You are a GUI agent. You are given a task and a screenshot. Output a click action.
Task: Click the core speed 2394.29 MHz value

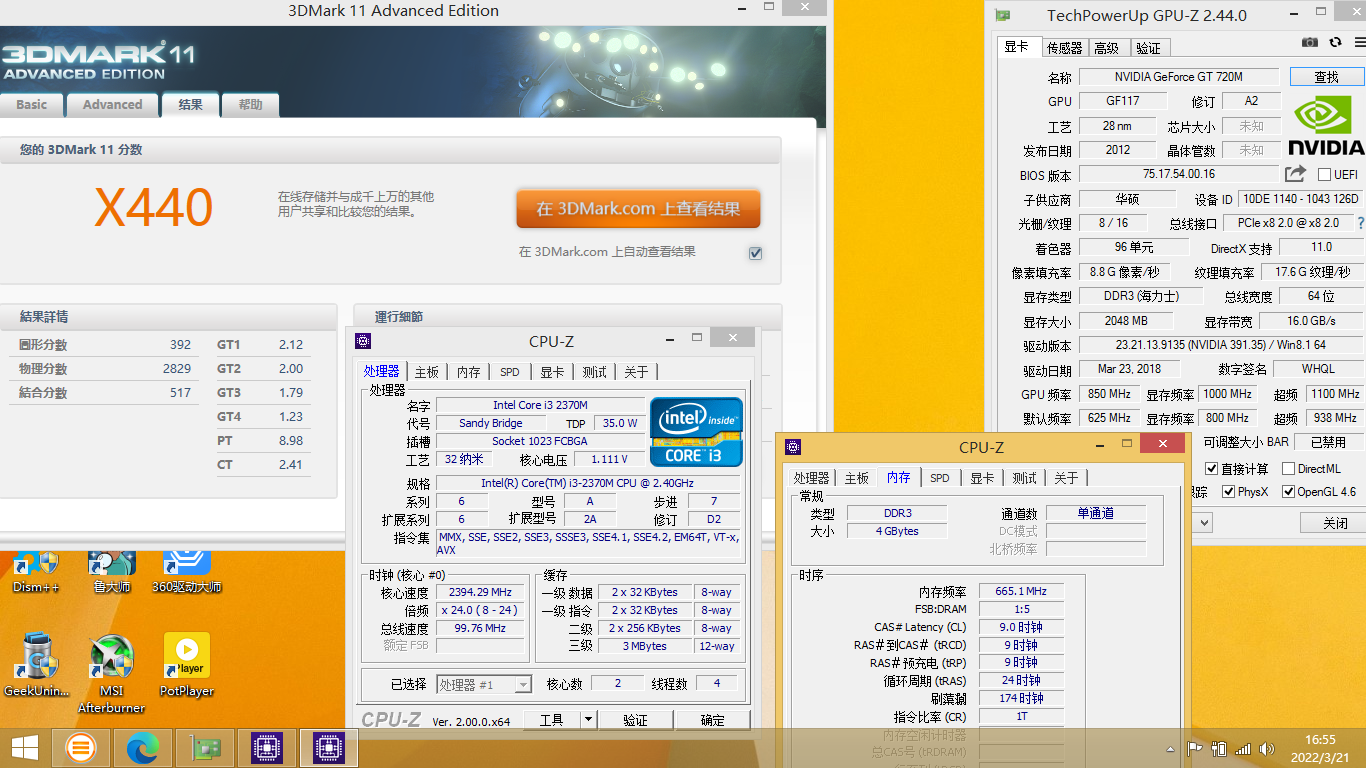click(481, 592)
